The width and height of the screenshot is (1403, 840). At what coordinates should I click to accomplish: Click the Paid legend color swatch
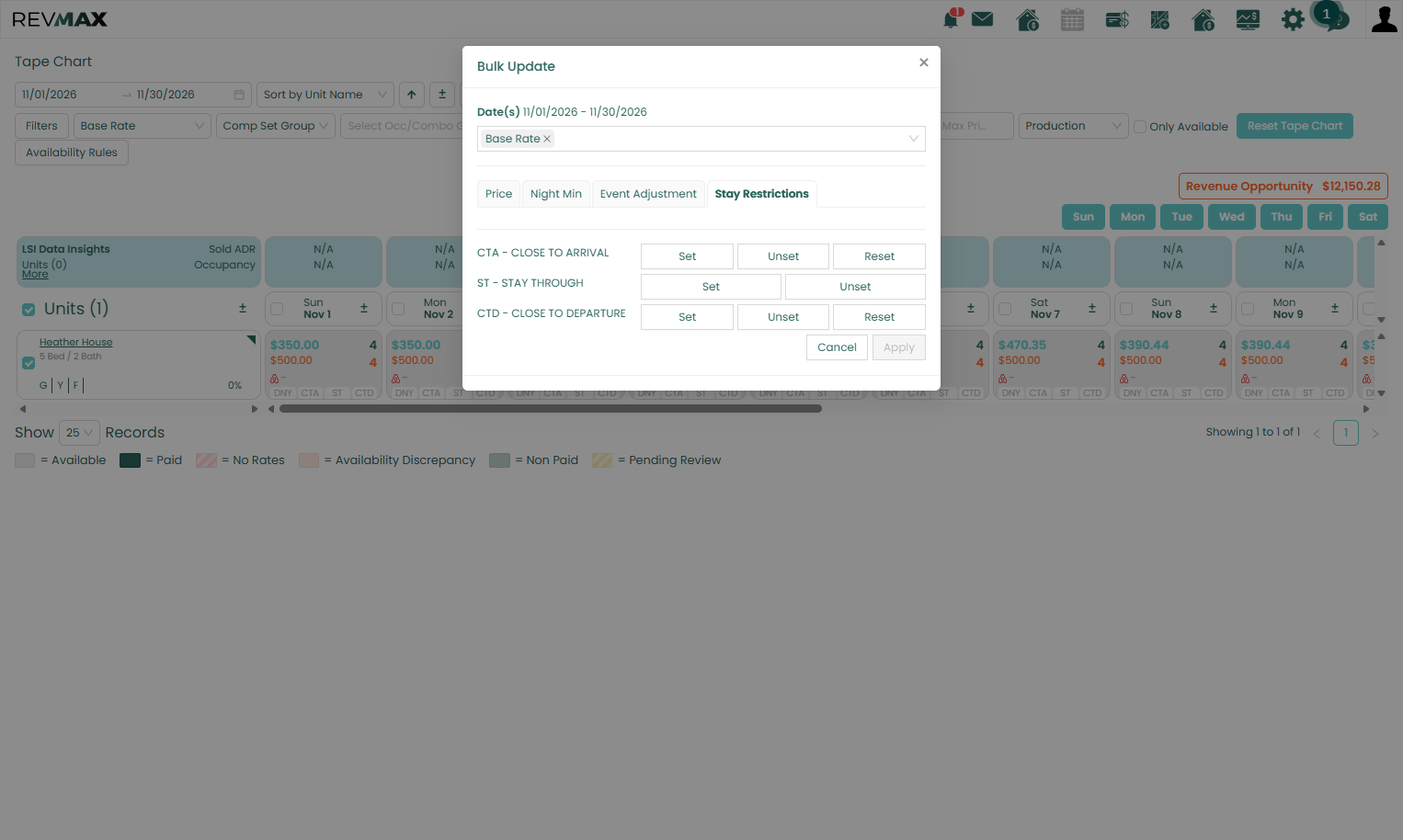click(130, 460)
